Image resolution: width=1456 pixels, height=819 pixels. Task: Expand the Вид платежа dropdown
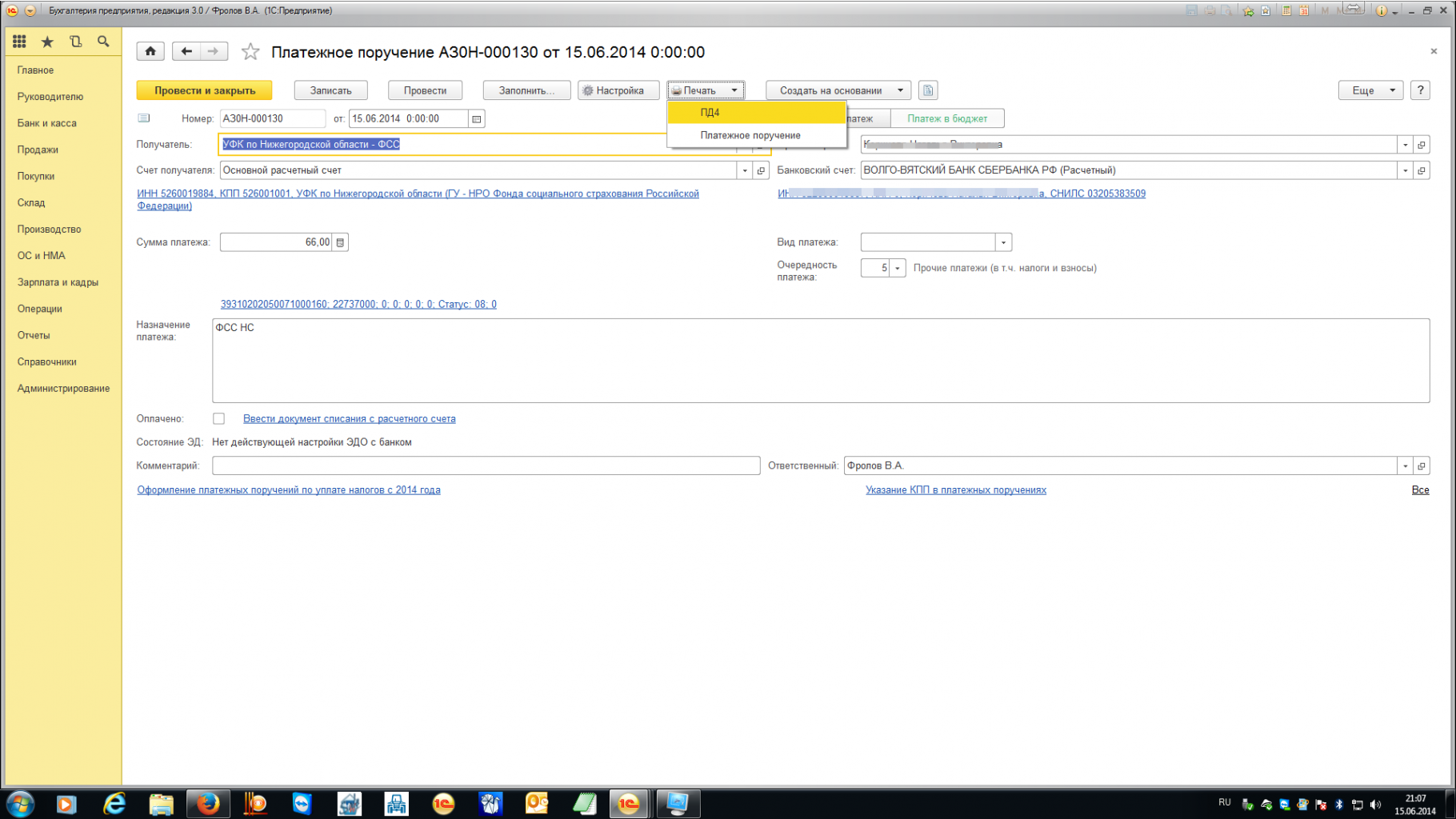(x=1003, y=242)
